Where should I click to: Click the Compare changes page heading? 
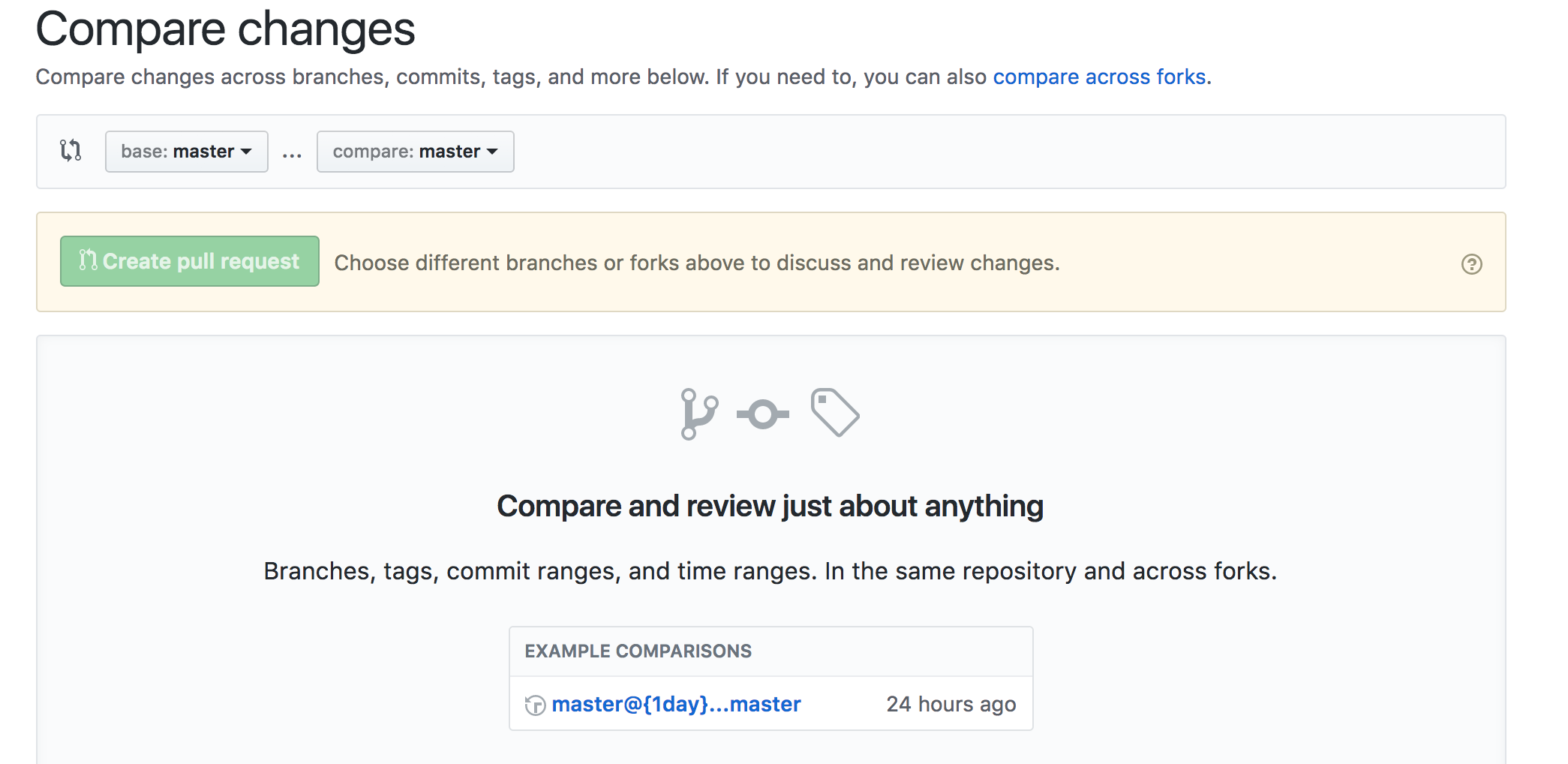point(225,29)
